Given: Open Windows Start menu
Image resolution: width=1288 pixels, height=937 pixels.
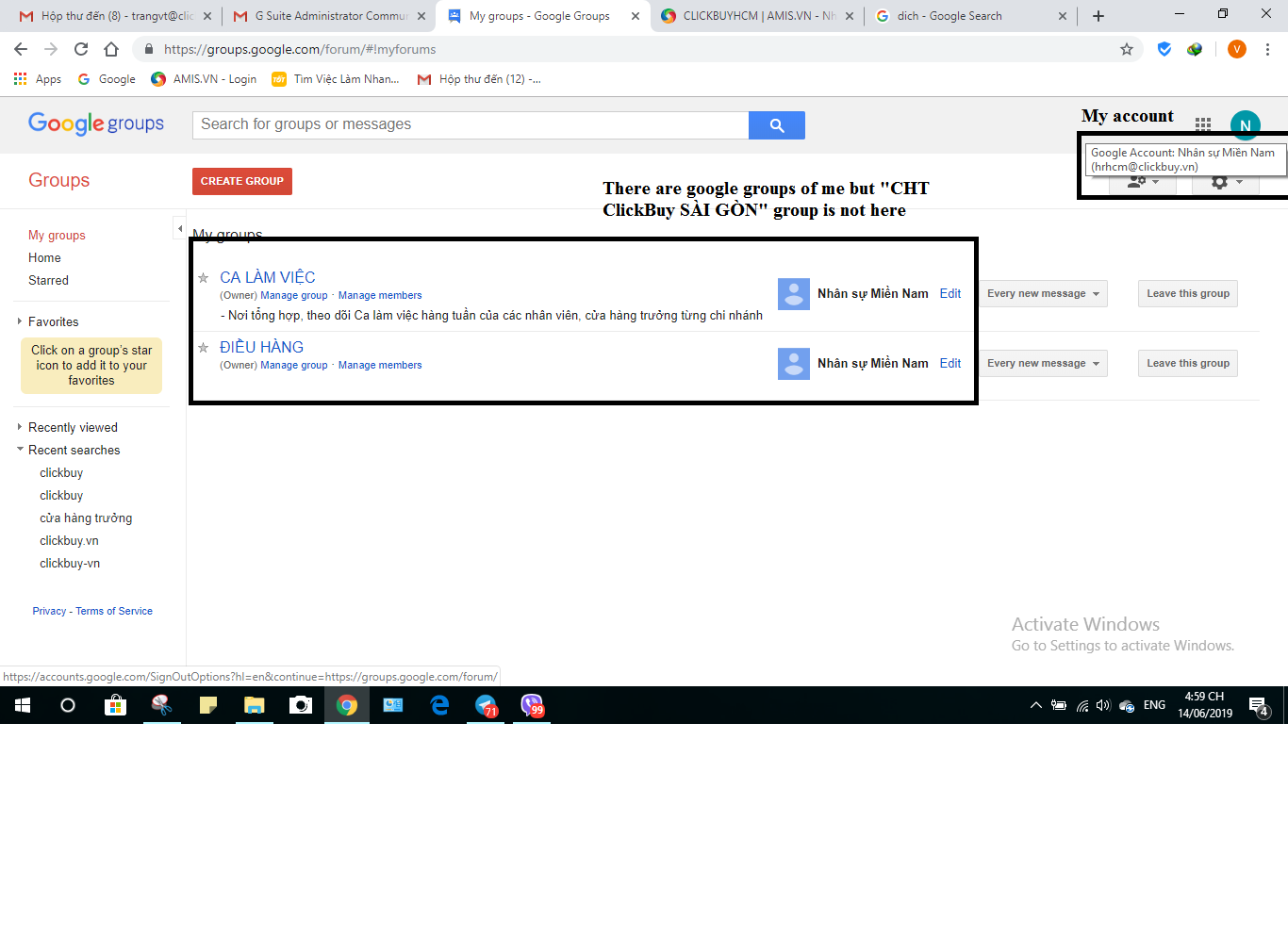Looking at the screenshot, I should click(x=23, y=705).
